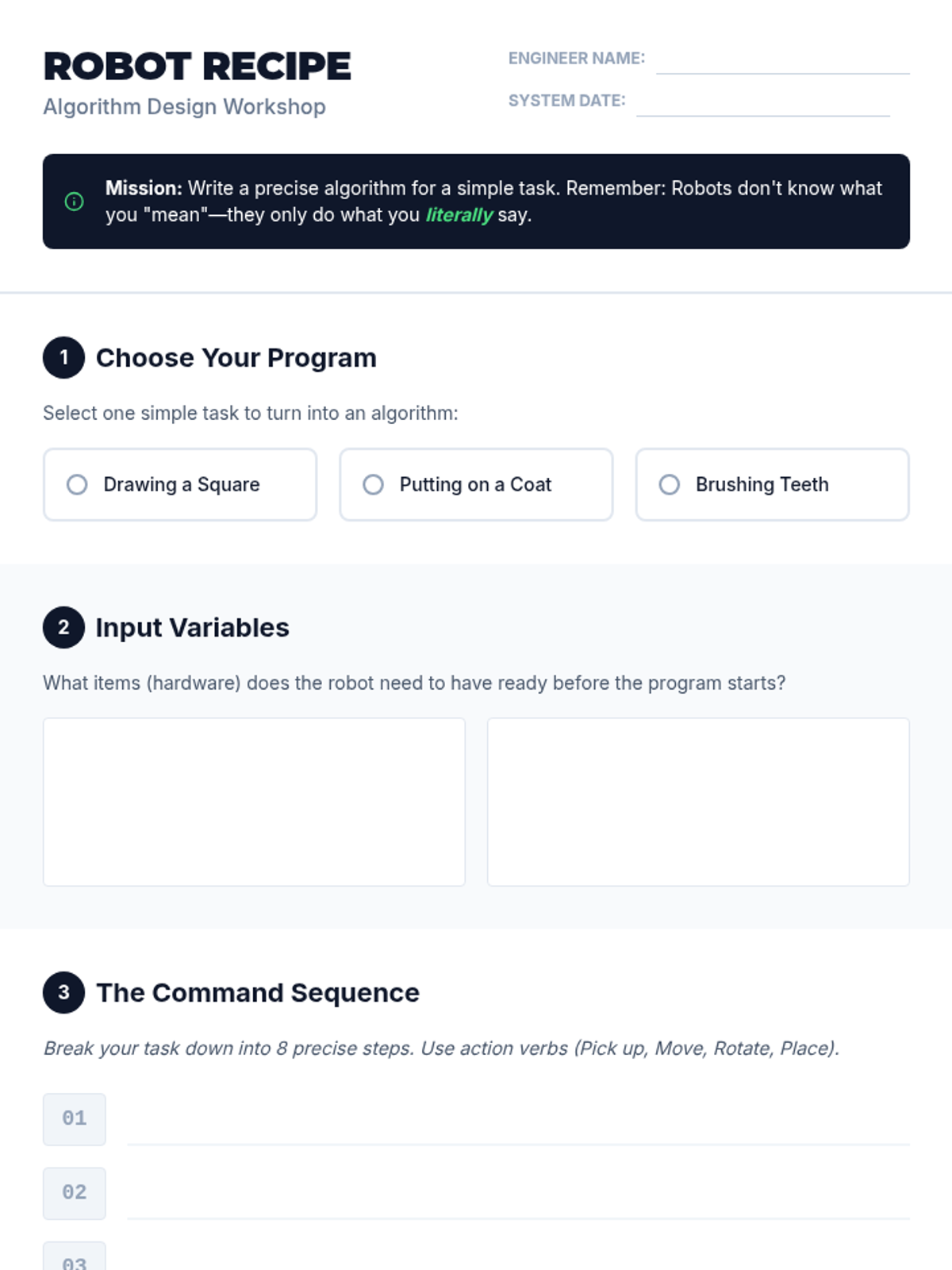
Task: Click the right Input Variables text box
Action: [x=698, y=802]
